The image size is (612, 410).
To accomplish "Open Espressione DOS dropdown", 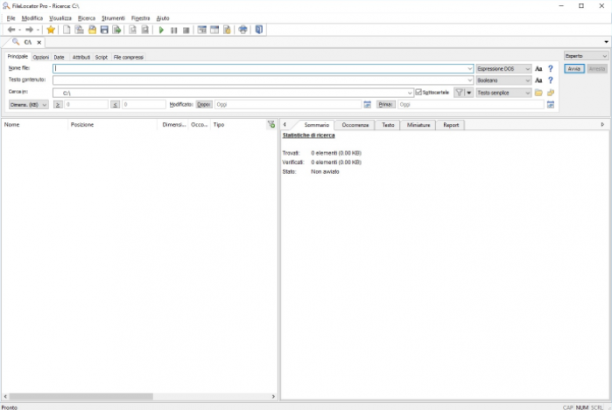I will coord(503,69).
